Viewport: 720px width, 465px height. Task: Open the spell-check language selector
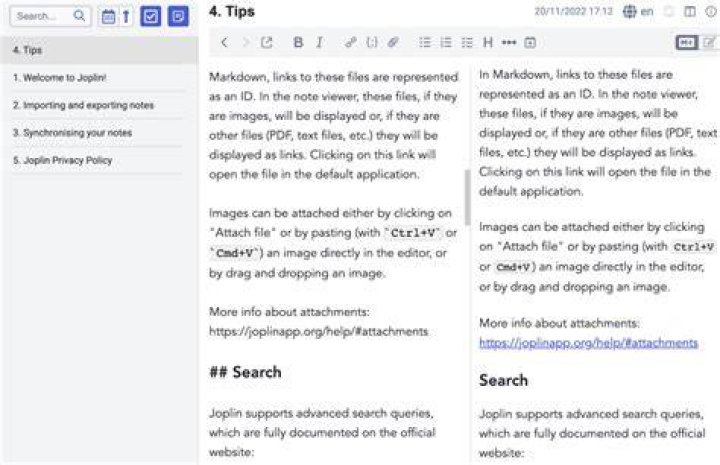pyautogui.click(x=638, y=11)
